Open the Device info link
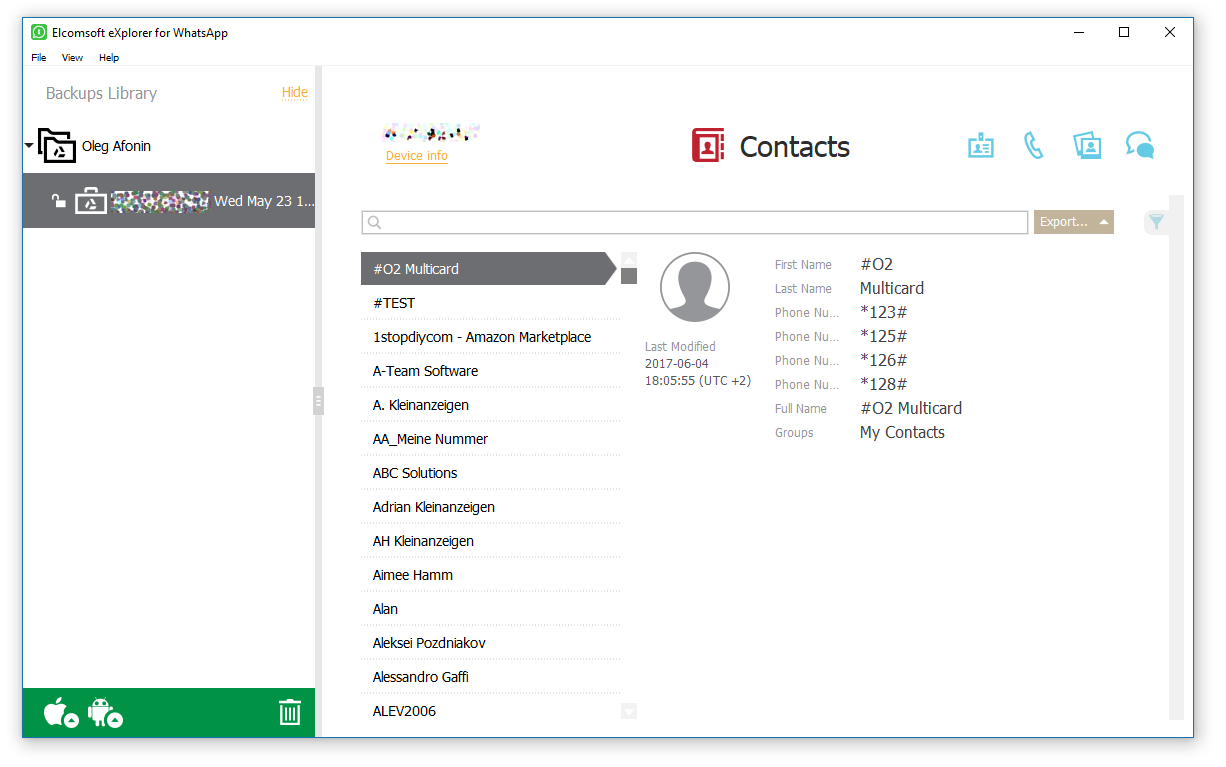The width and height of the screenshot is (1226, 767). coord(417,156)
